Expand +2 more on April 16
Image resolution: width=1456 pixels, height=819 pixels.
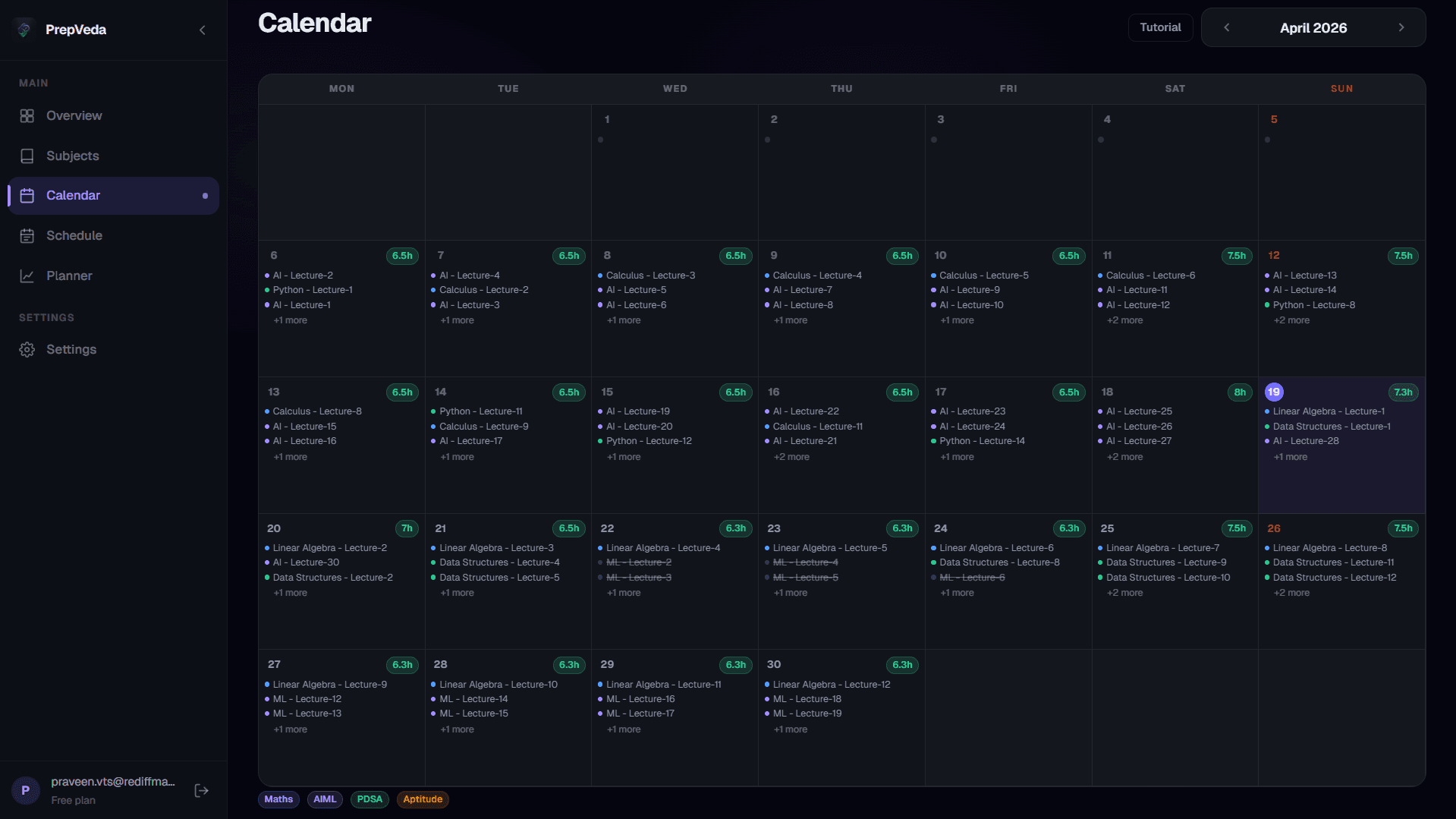(791, 457)
